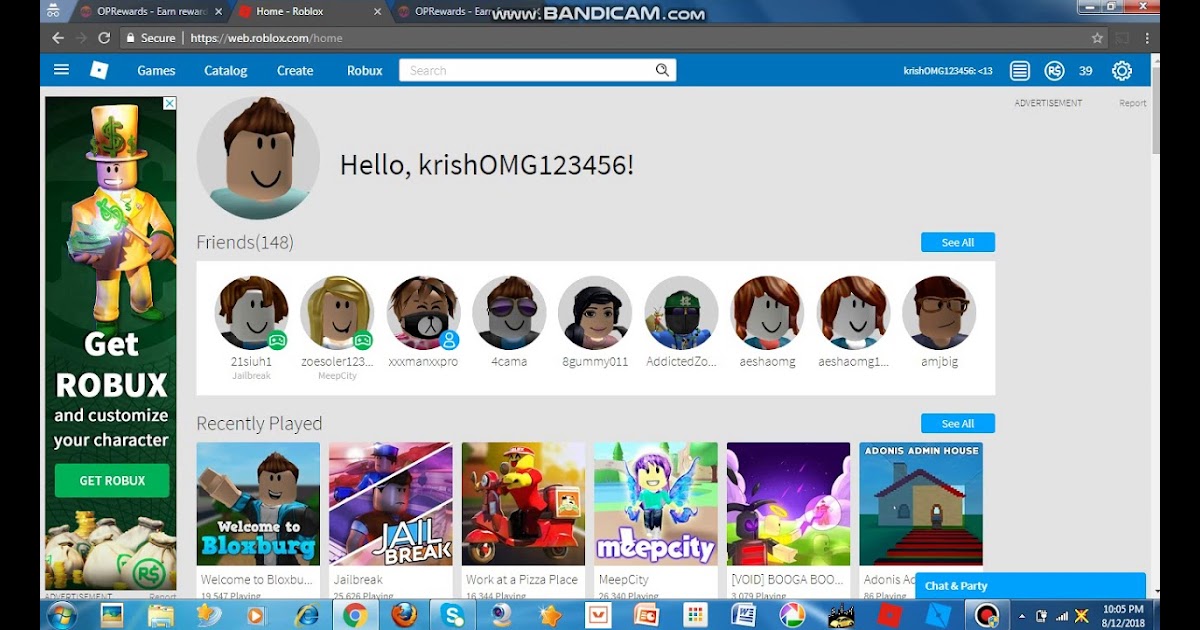Go back with browser back arrow
This screenshot has height=630, width=1200.
57,38
